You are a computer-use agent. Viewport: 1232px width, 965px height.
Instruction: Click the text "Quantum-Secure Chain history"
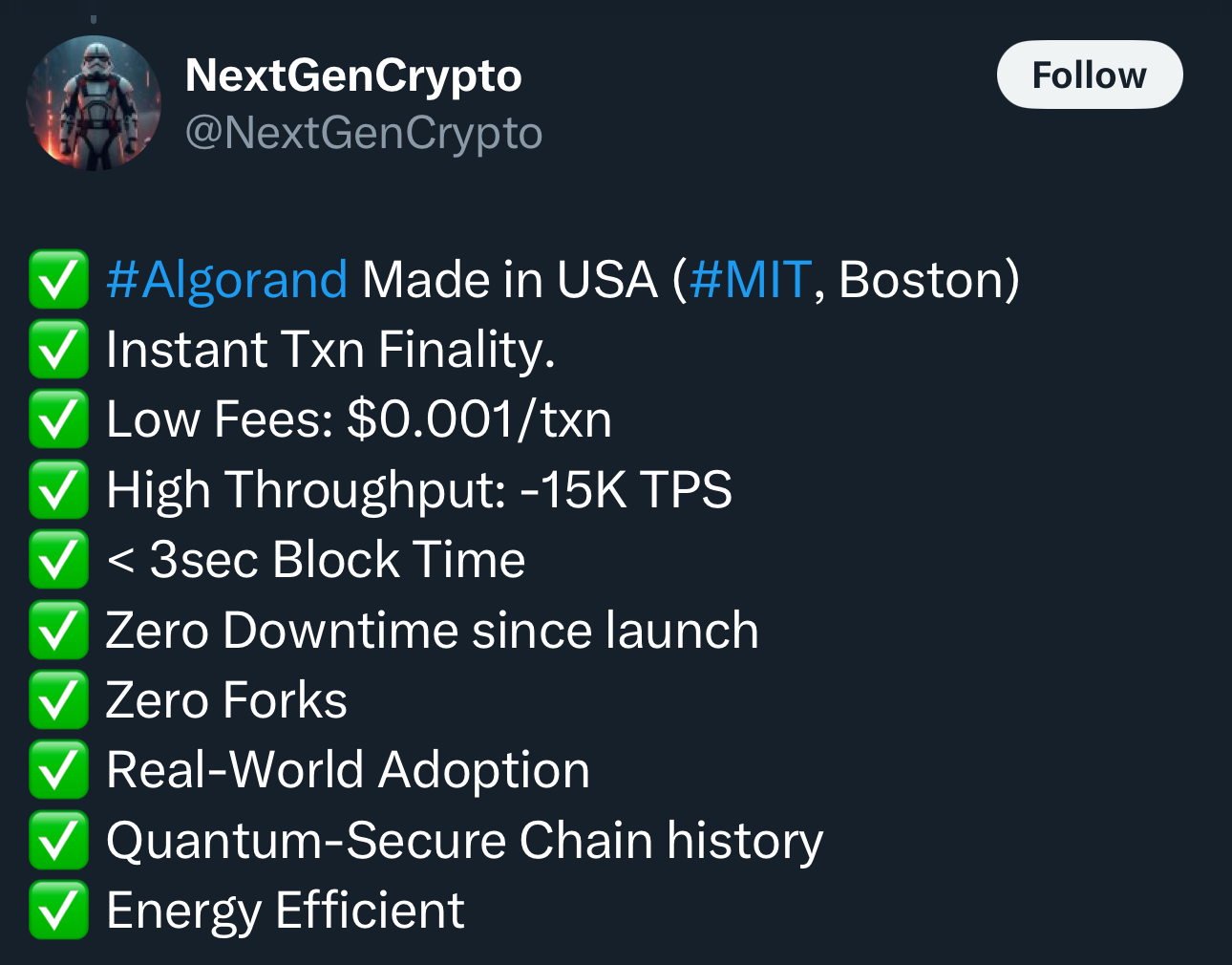pyautogui.click(x=465, y=842)
